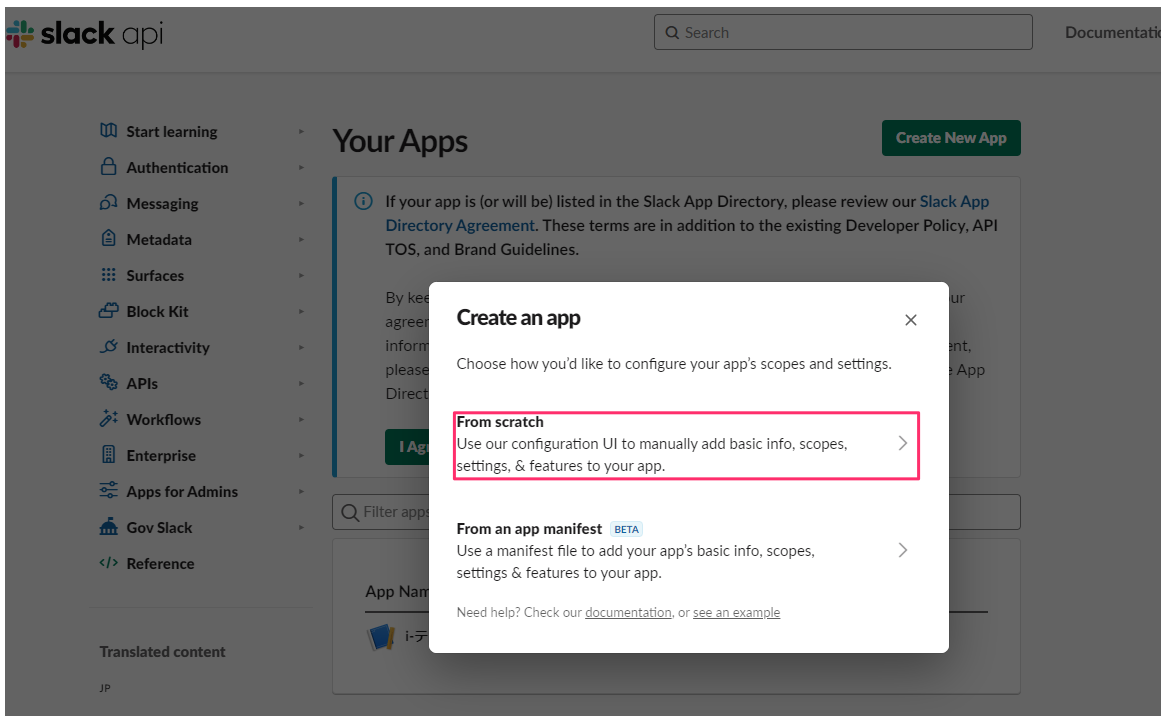Click the Translated content heading
The image size is (1167, 720).
point(162,651)
